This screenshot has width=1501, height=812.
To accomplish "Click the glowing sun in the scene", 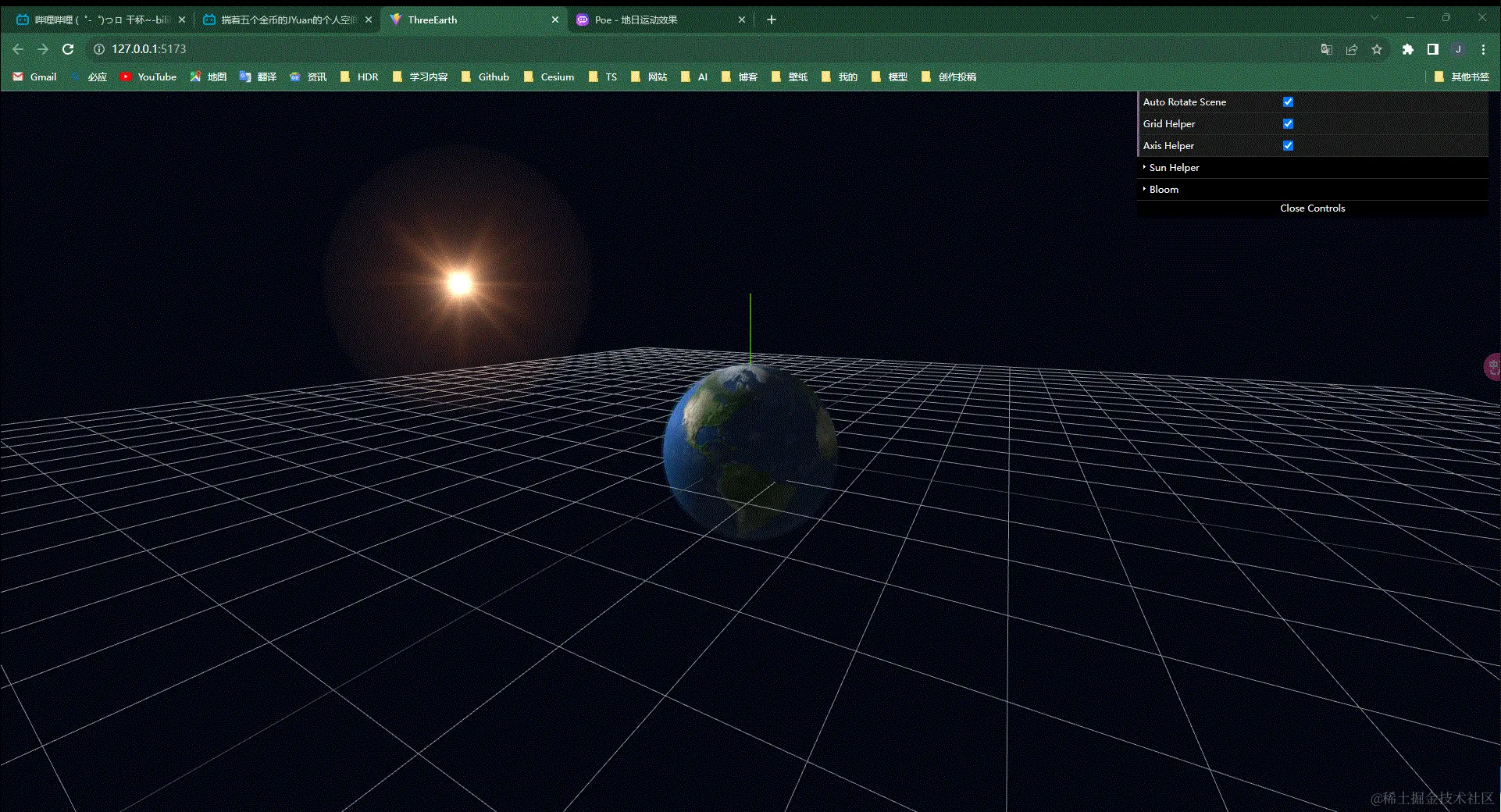I will [x=459, y=283].
